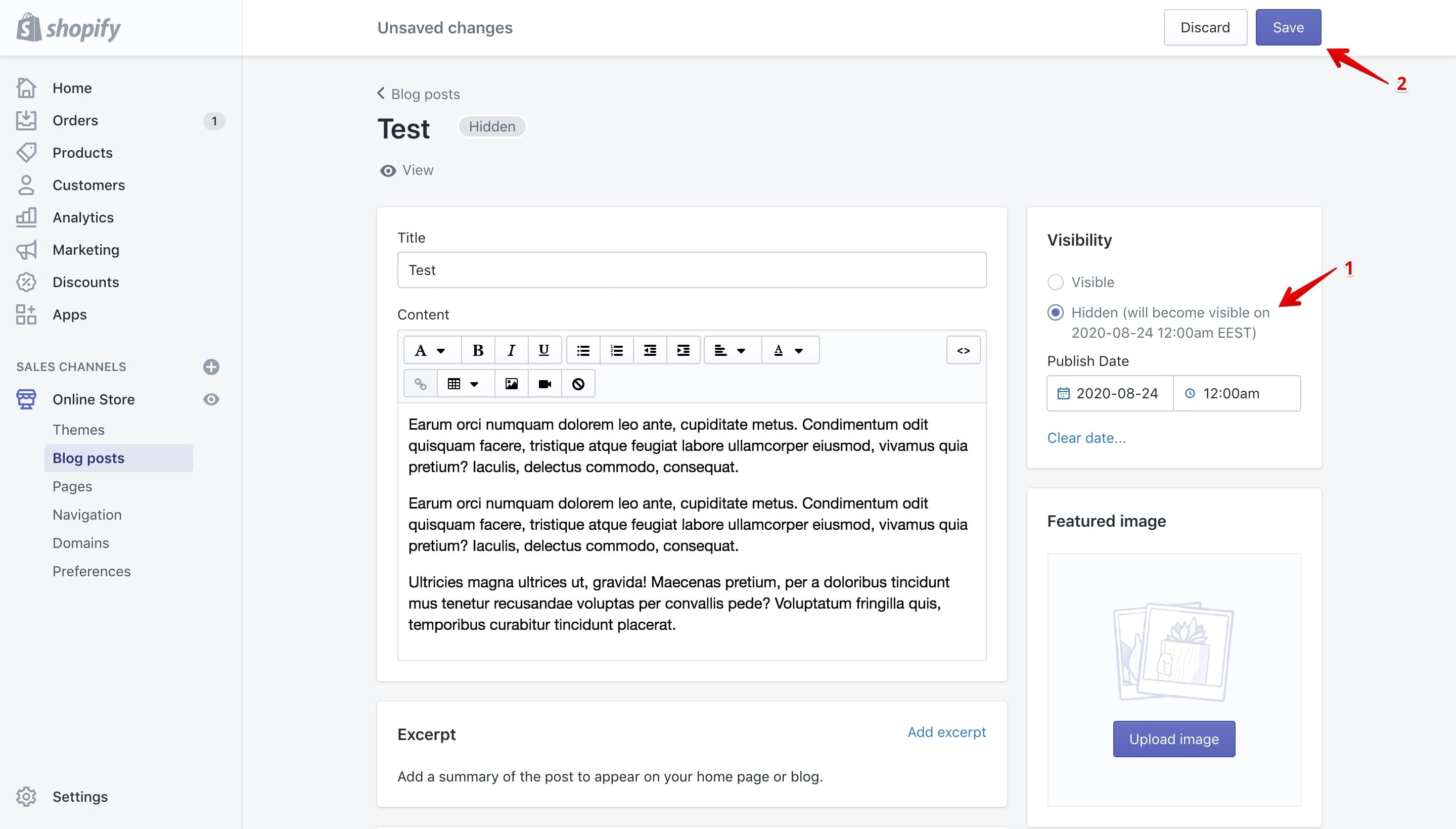Open Marketing section

pyautogui.click(x=85, y=250)
